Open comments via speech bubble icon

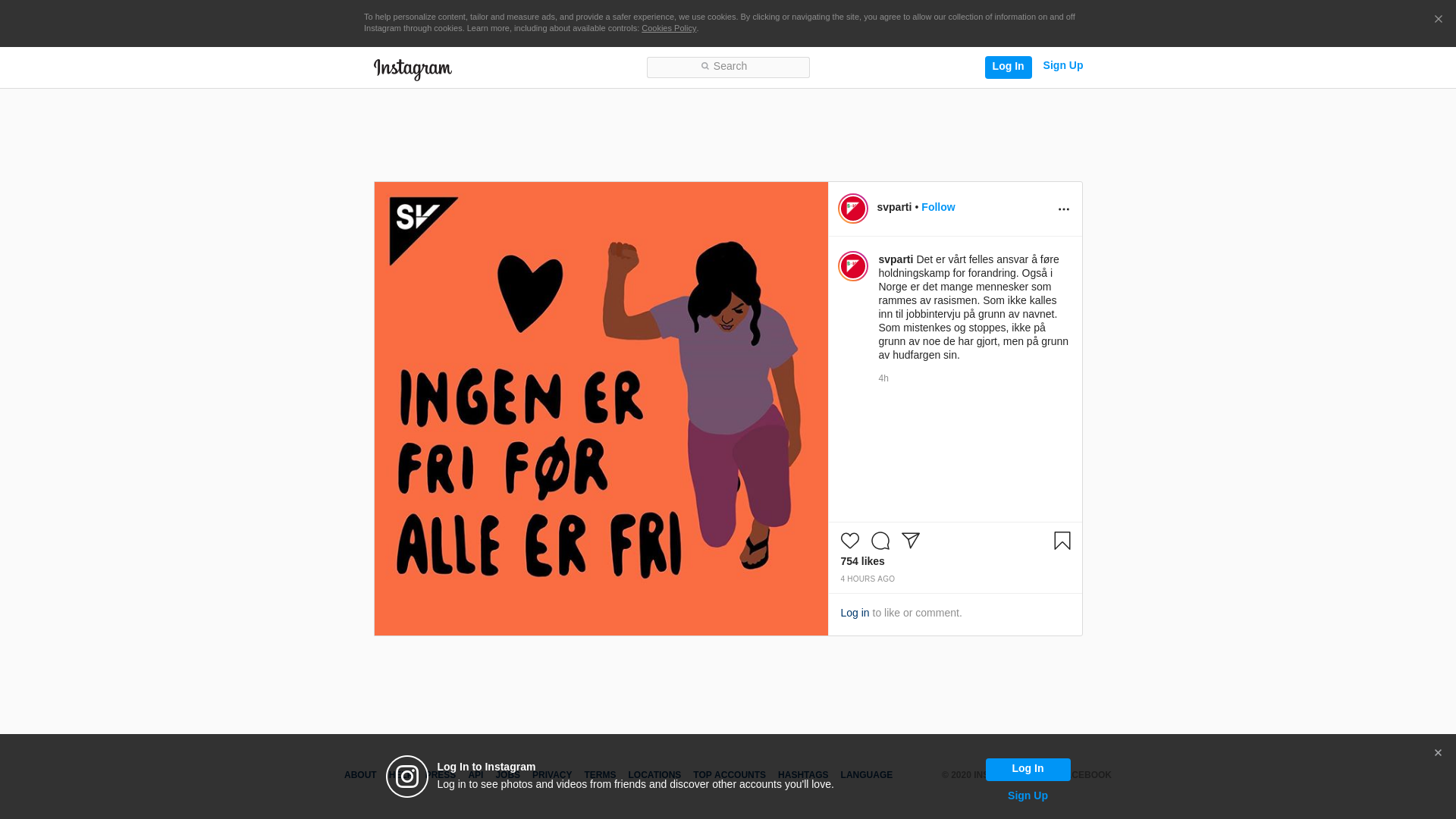pyautogui.click(x=880, y=541)
